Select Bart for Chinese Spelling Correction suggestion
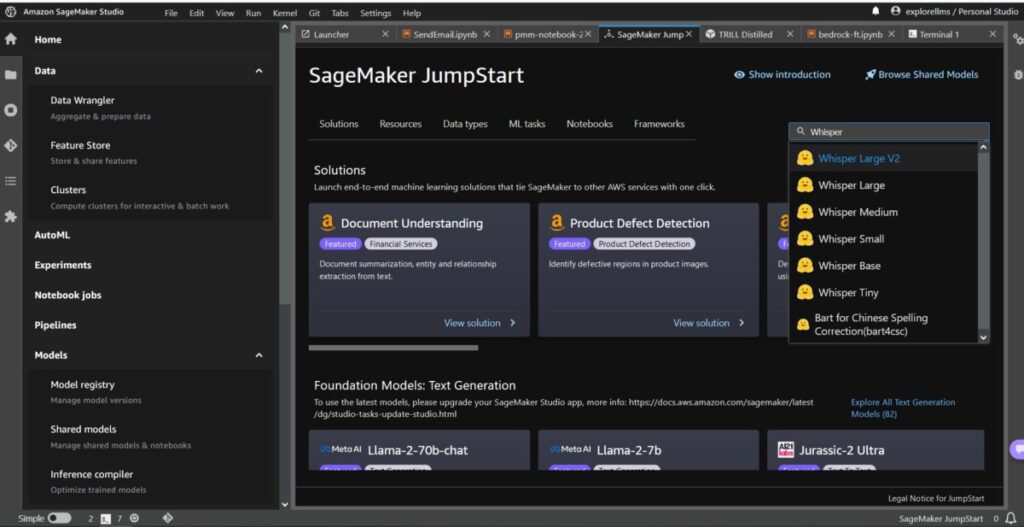Viewport: 1024px width, 527px height. [x=884, y=325]
